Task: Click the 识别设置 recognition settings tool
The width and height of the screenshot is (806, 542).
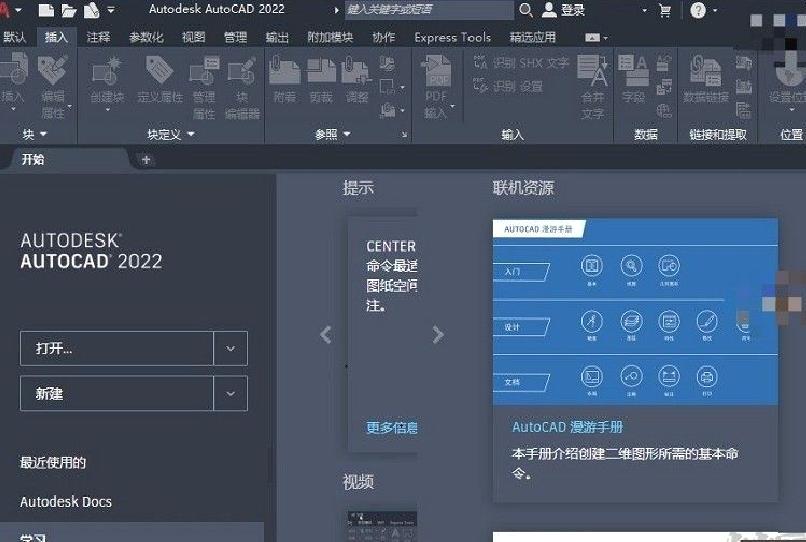Action: click(x=507, y=86)
